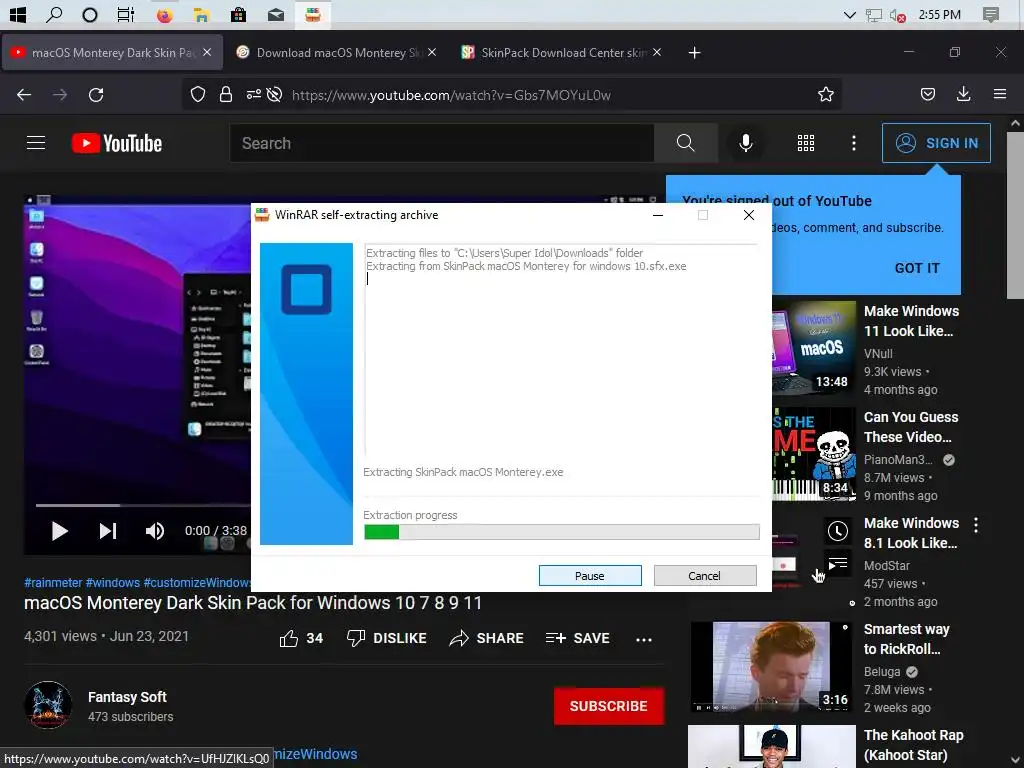This screenshot has width=1024, height=768.
Task: Go to YouTube home logo
Action: coord(117,143)
